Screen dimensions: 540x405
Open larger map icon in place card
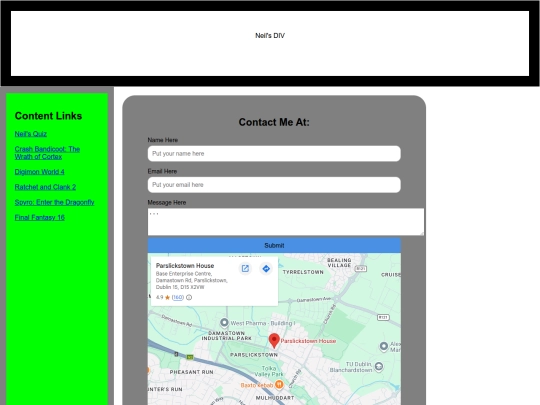[245, 269]
